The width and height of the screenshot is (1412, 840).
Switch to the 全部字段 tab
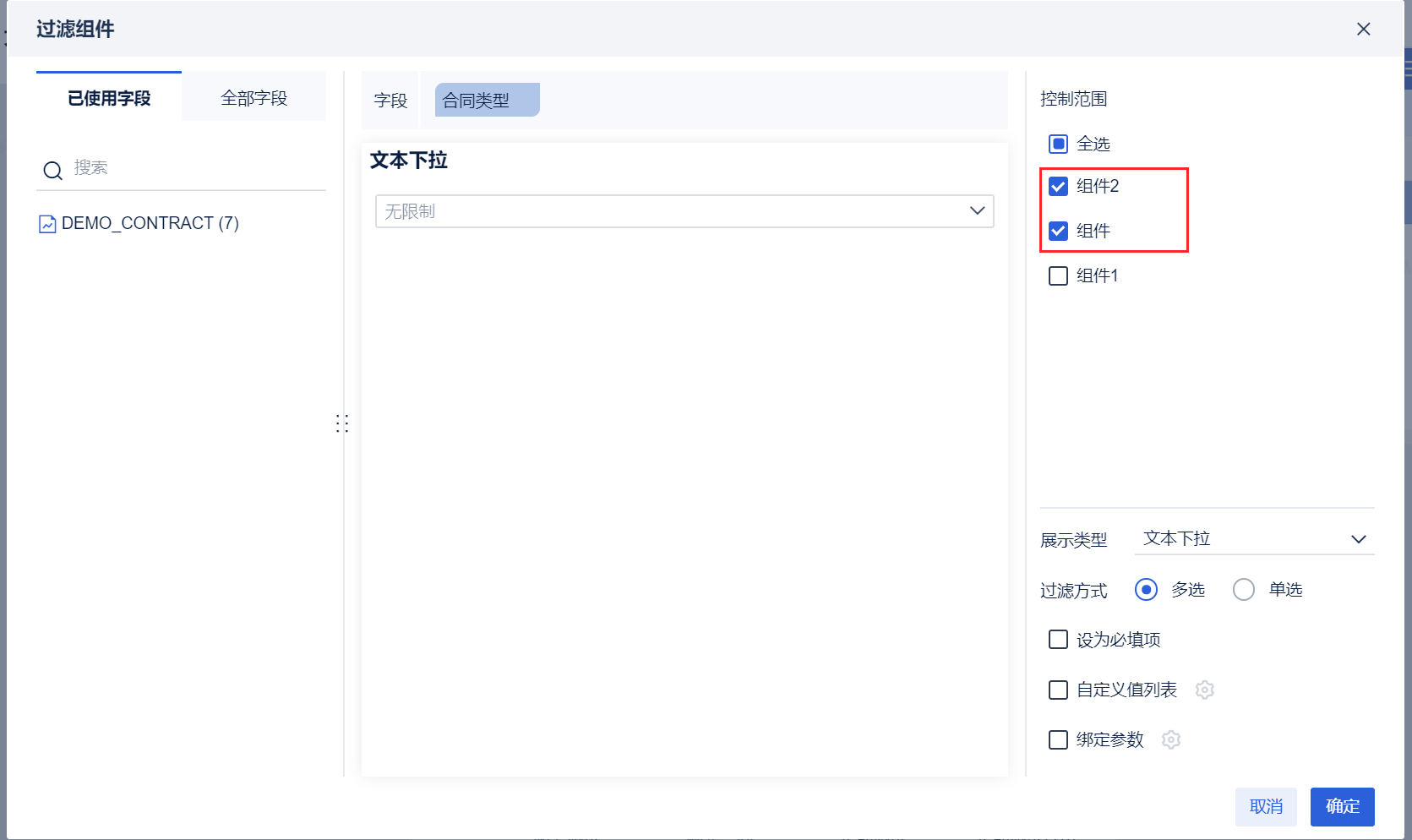coord(254,98)
